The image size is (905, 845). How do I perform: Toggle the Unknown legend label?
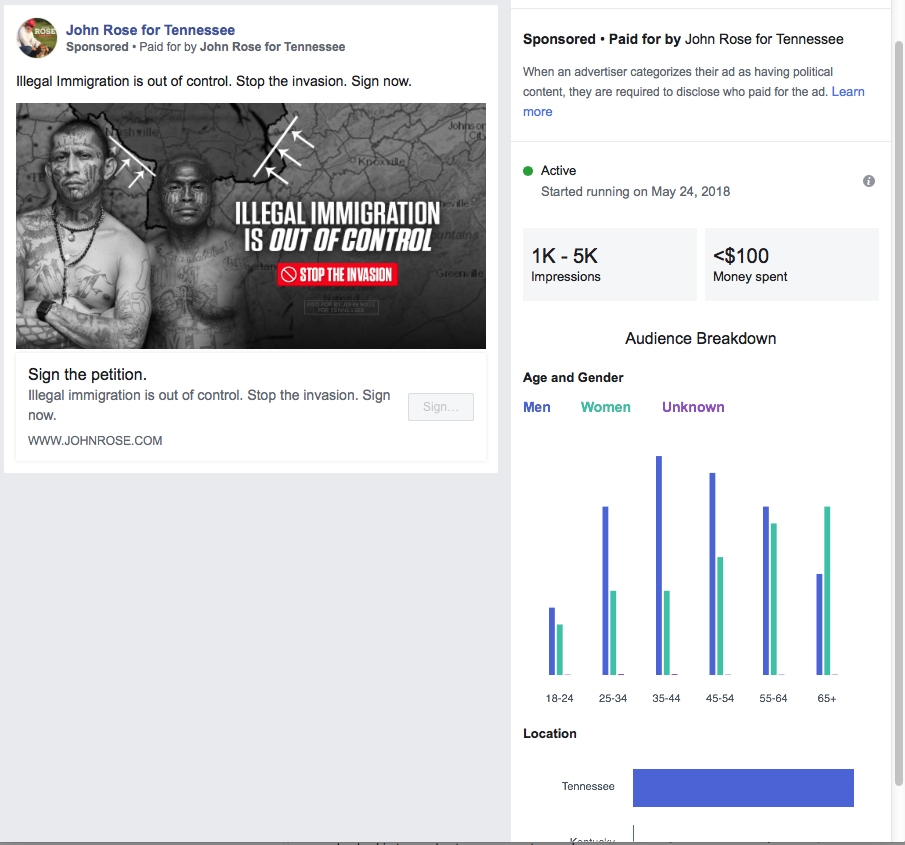(x=693, y=407)
